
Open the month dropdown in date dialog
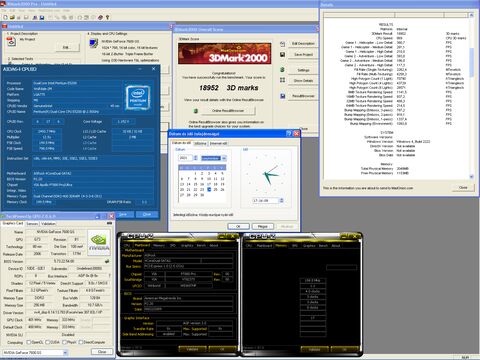[224, 158]
